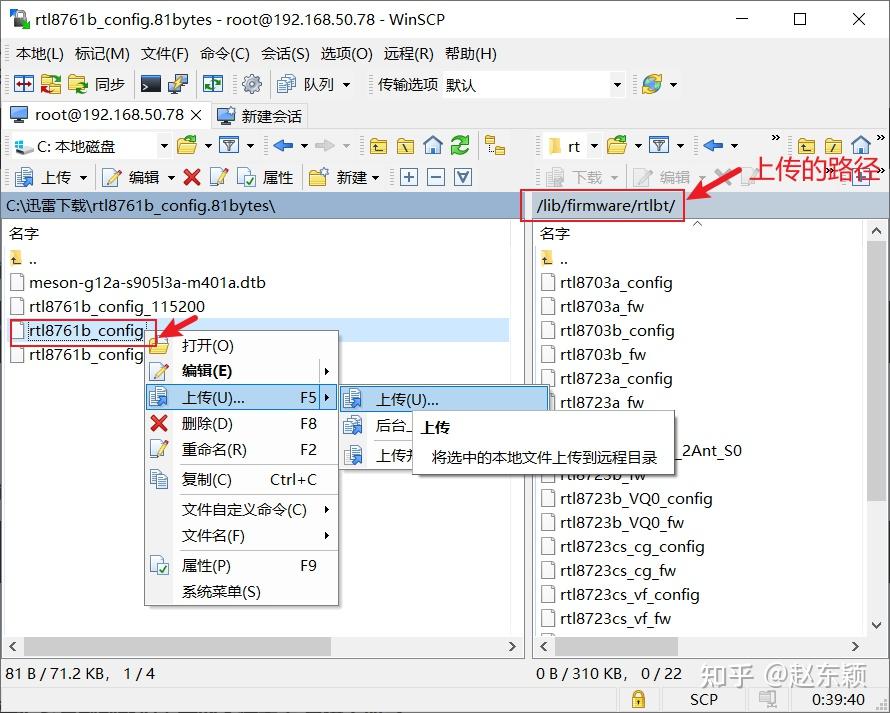This screenshot has height=713, width=890.
Task: Click the red X delete toolbar icon
Action: (192, 178)
